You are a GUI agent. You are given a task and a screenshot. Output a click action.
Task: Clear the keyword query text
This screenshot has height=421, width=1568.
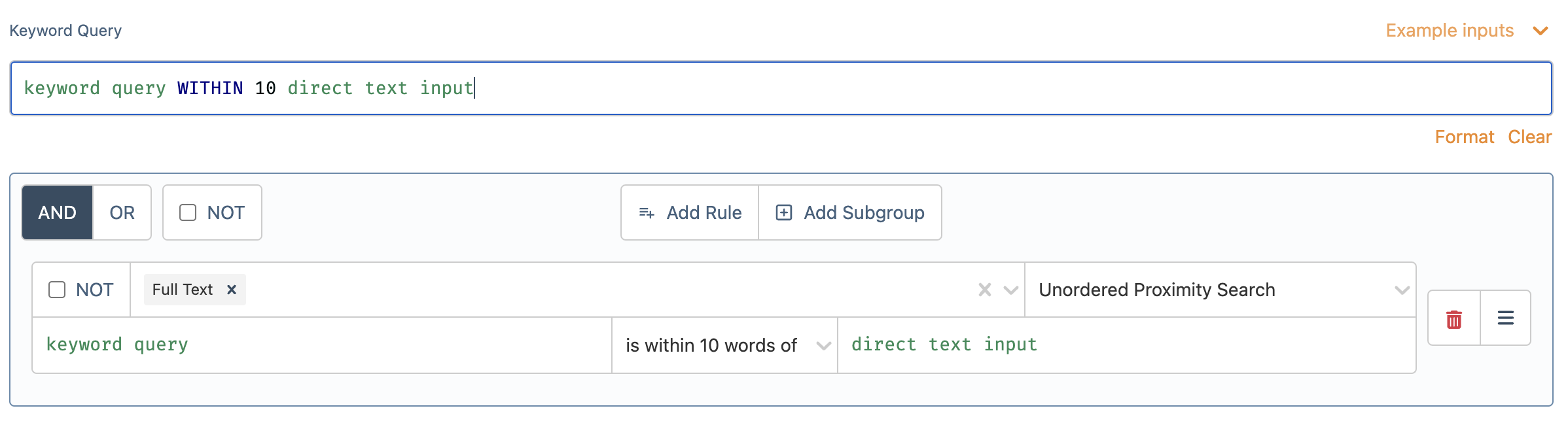pos(1529,137)
